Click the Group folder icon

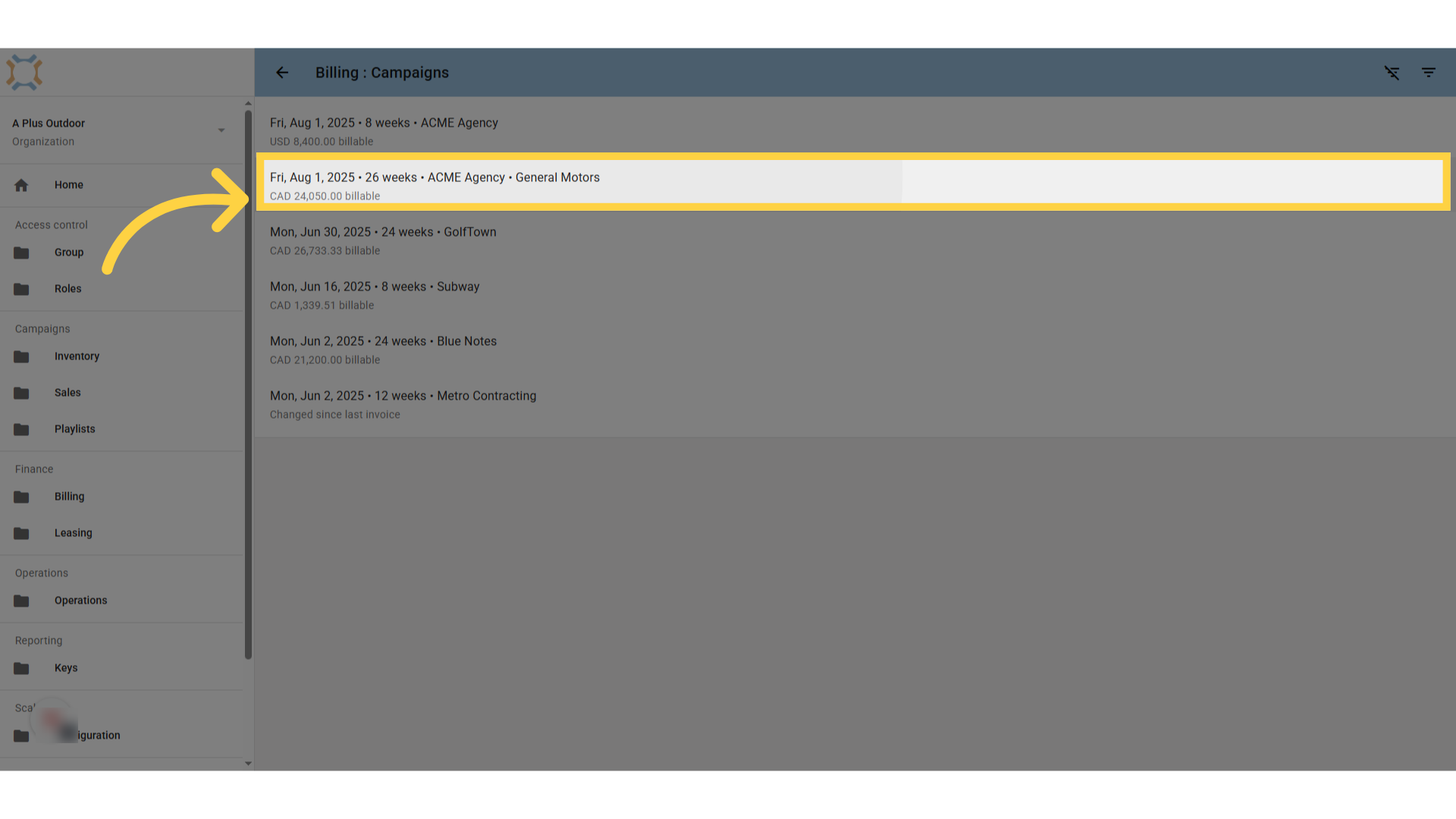tap(21, 253)
